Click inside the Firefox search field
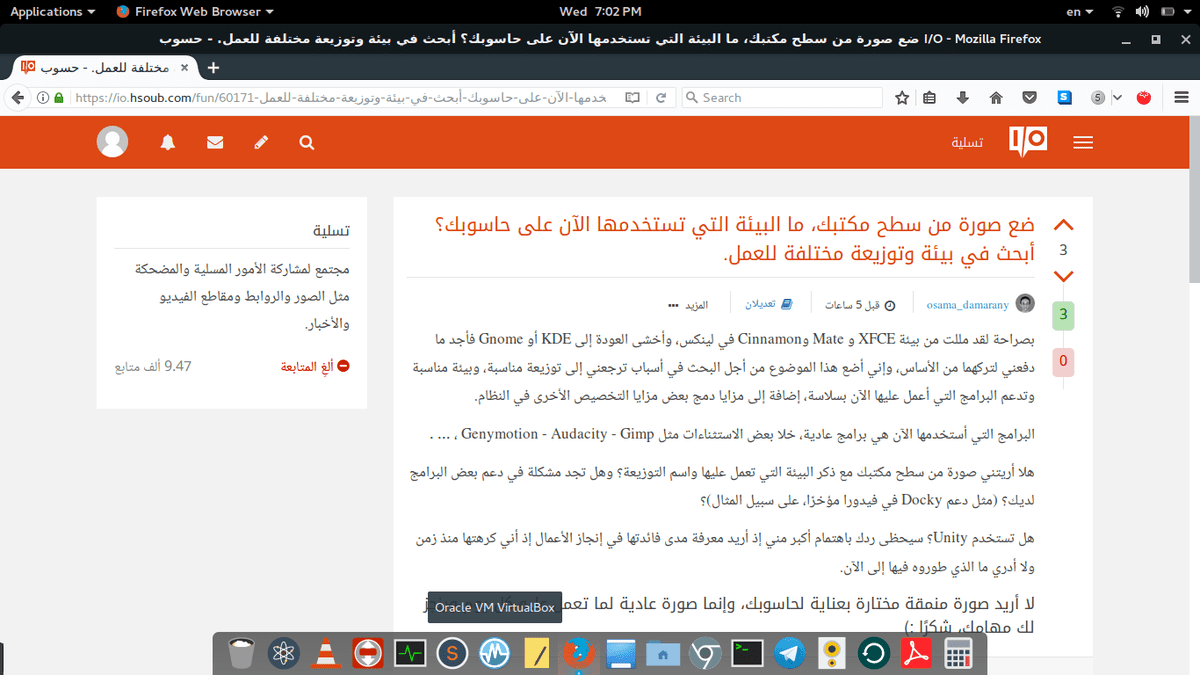Image resolution: width=1200 pixels, height=675 pixels. [x=780, y=97]
